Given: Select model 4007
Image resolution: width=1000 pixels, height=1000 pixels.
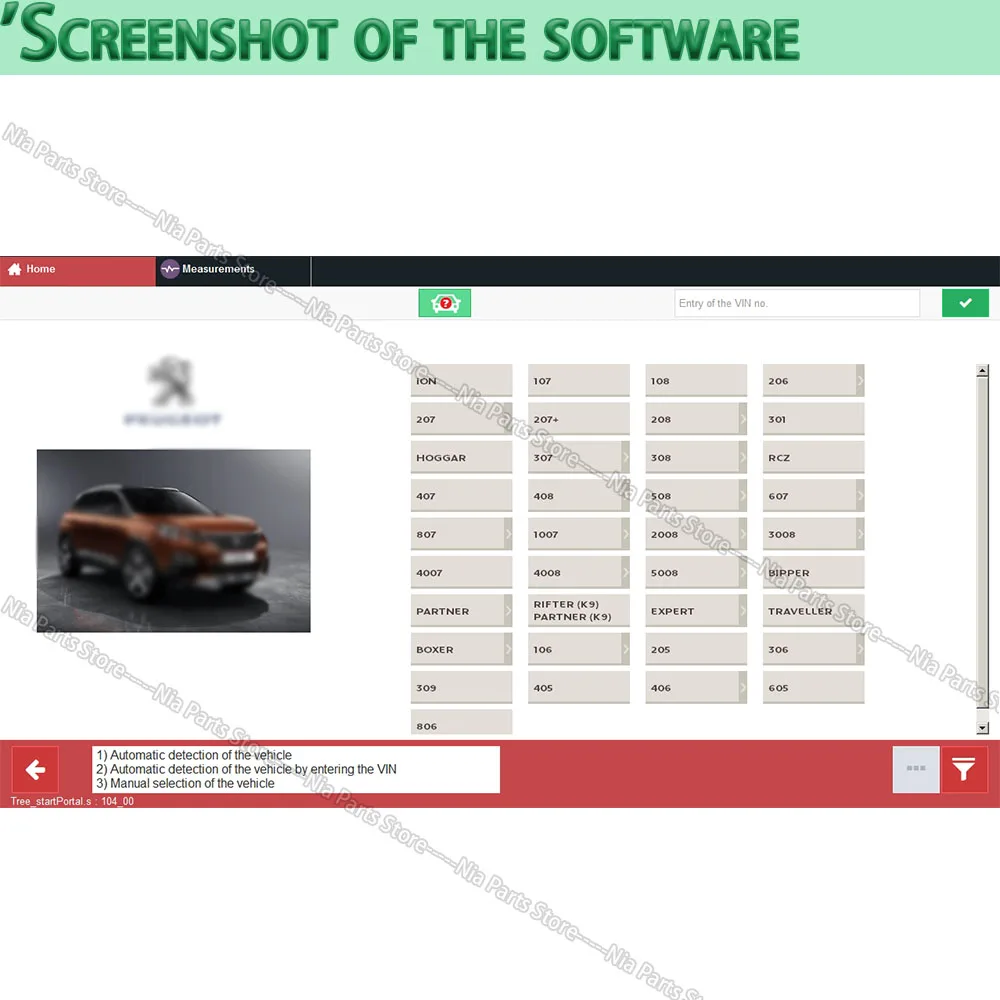Looking at the screenshot, I should 461,572.
